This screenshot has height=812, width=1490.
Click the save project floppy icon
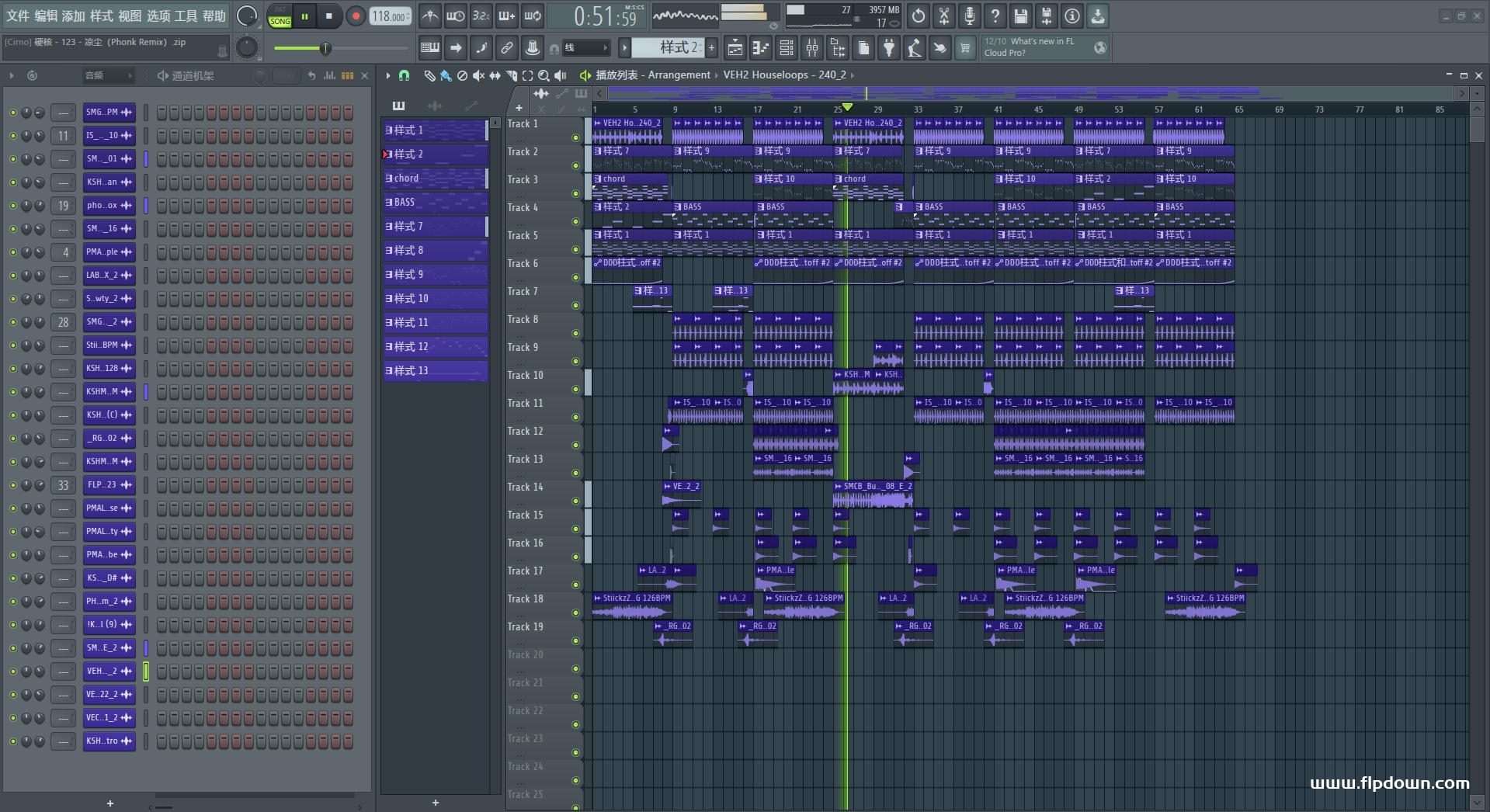tap(1020, 16)
